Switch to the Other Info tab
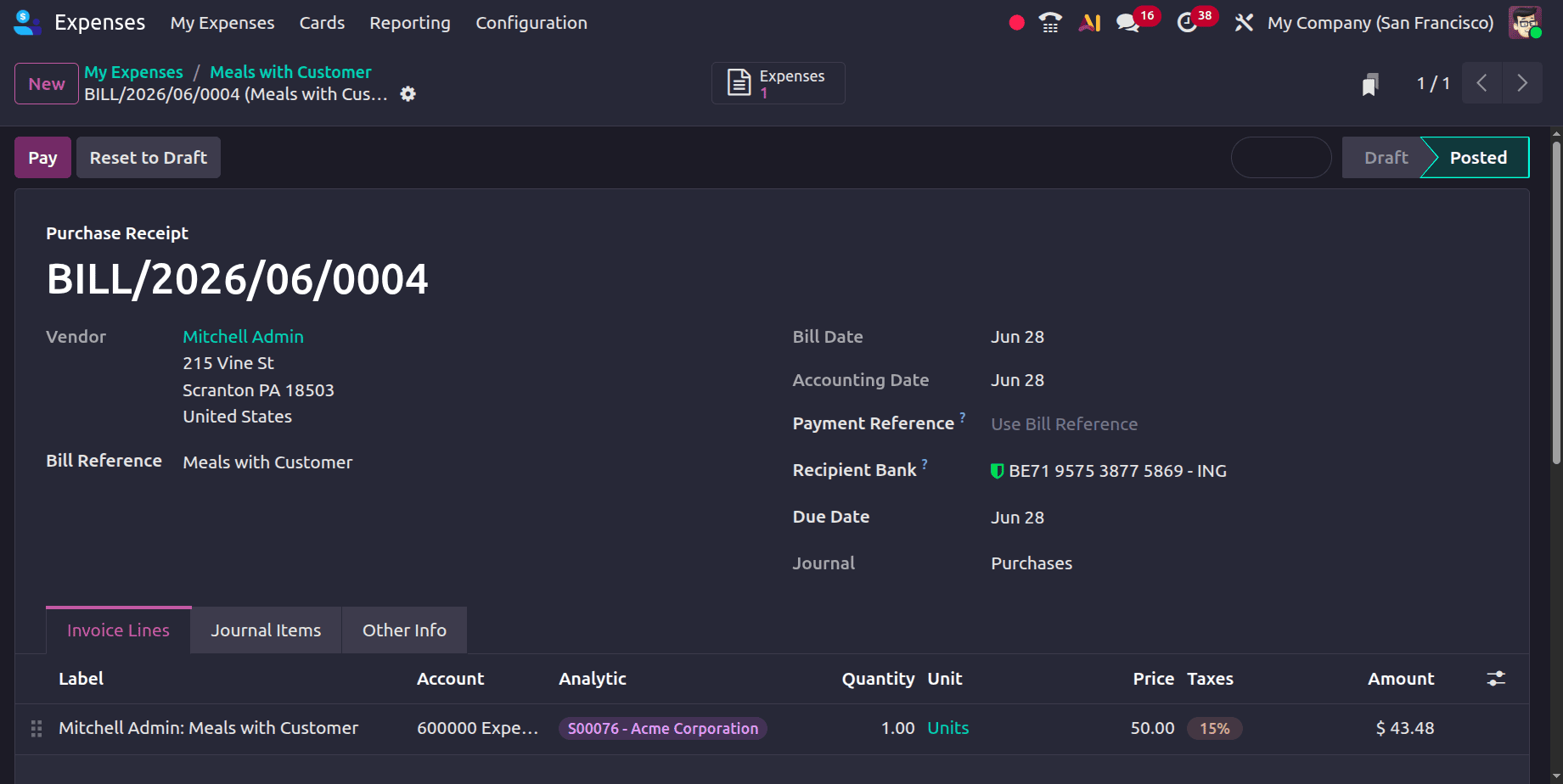The height and width of the screenshot is (784, 1563). coord(404,630)
